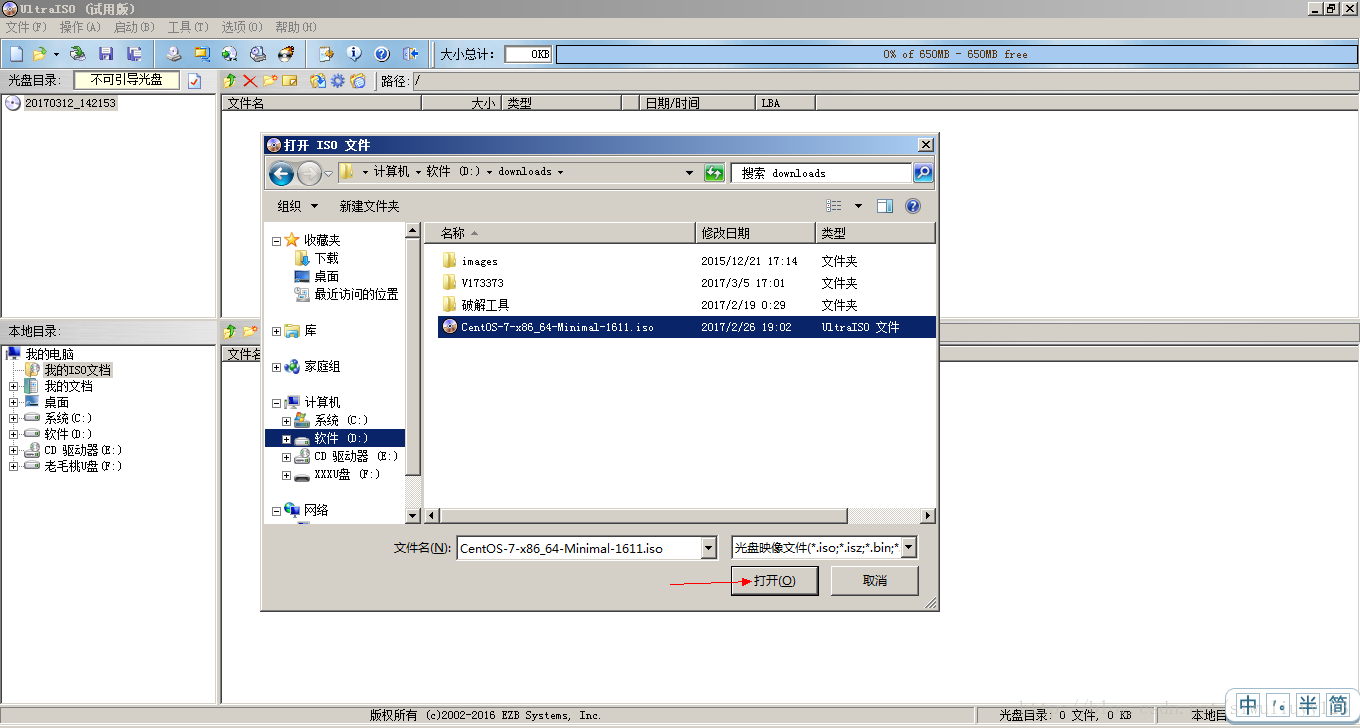
Task: Click the Compress ISO icon in toolbar
Action: click(x=202, y=54)
